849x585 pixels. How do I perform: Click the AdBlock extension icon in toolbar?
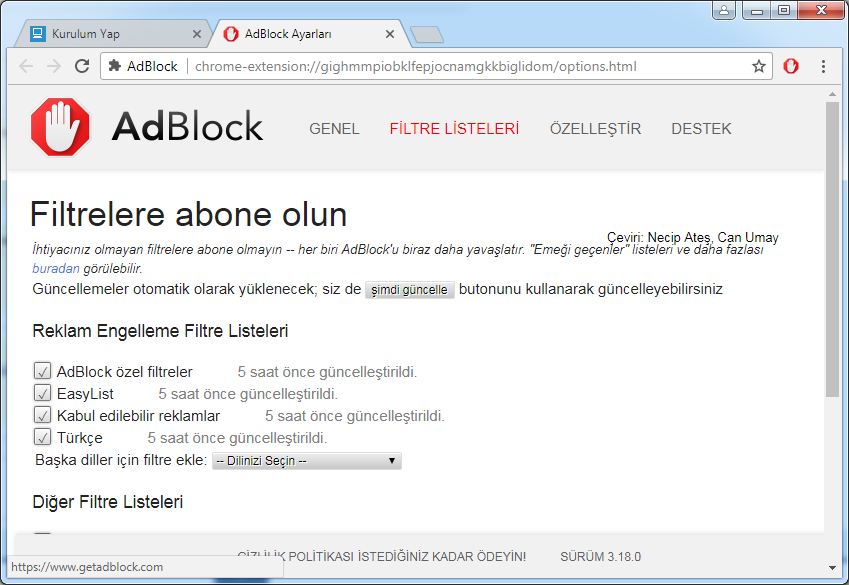point(791,66)
